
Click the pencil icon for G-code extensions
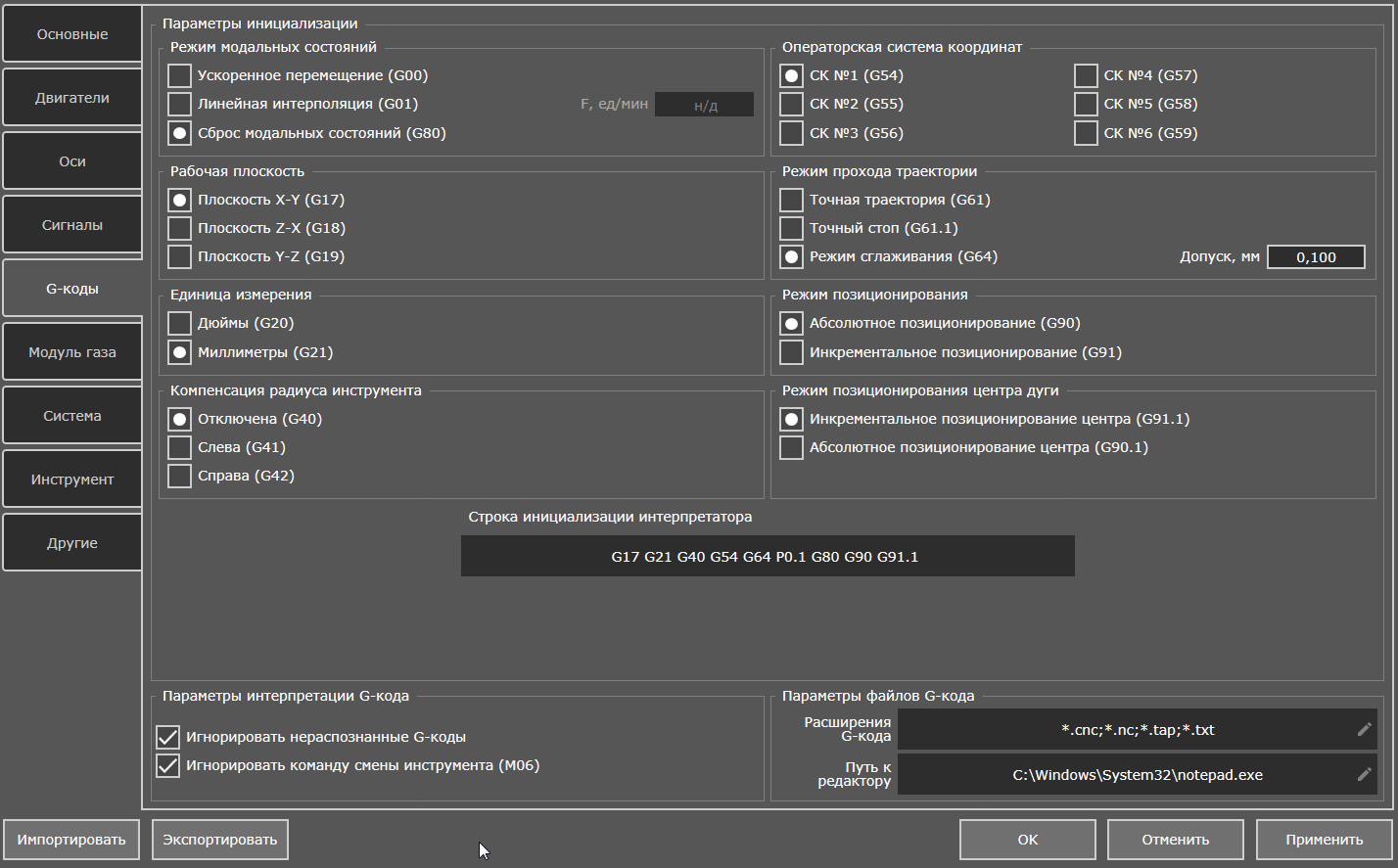(x=1364, y=729)
